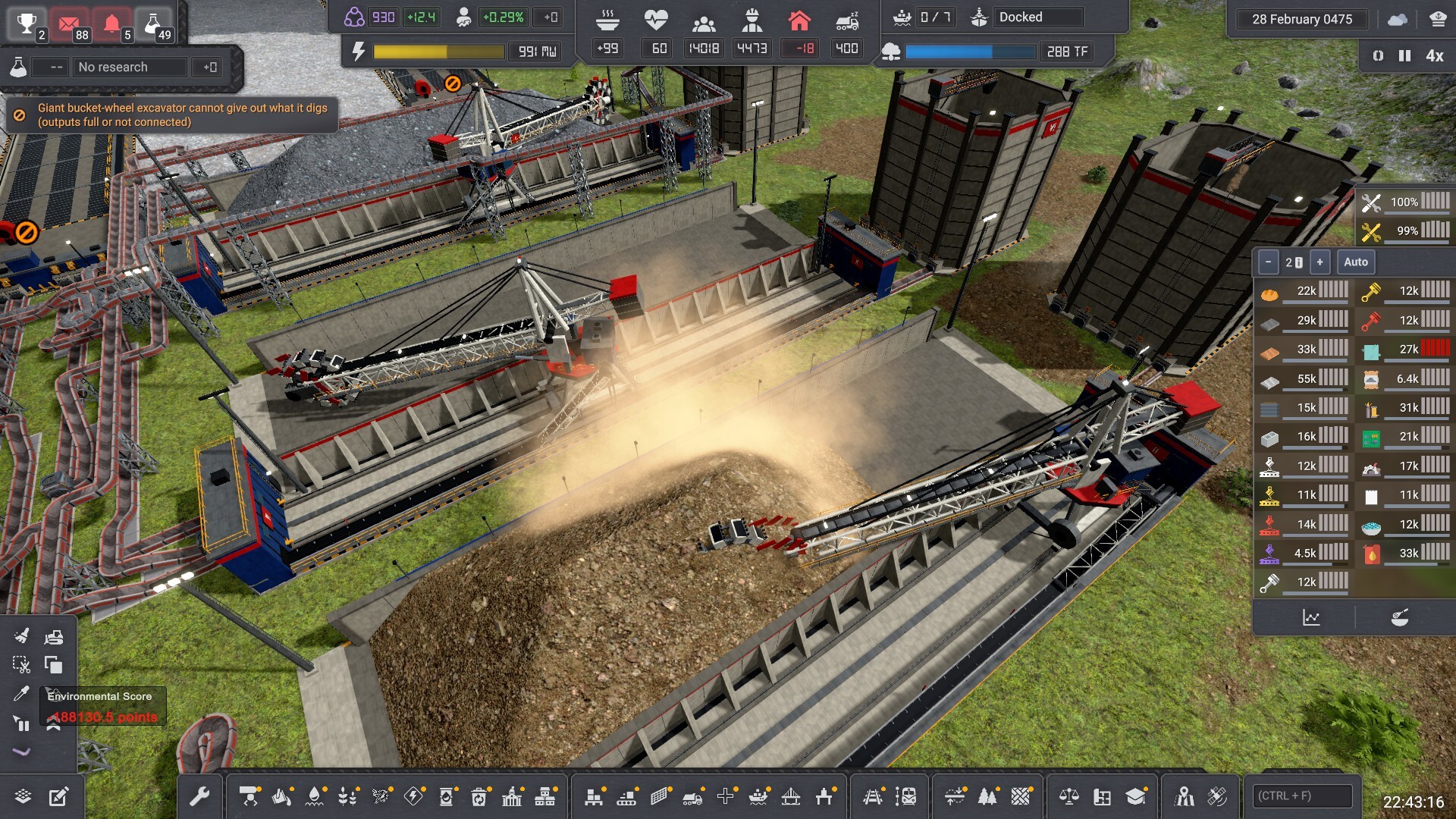1456x819 pixels.
Task: Open the layers overlay menu
Action: coord(23,796)
